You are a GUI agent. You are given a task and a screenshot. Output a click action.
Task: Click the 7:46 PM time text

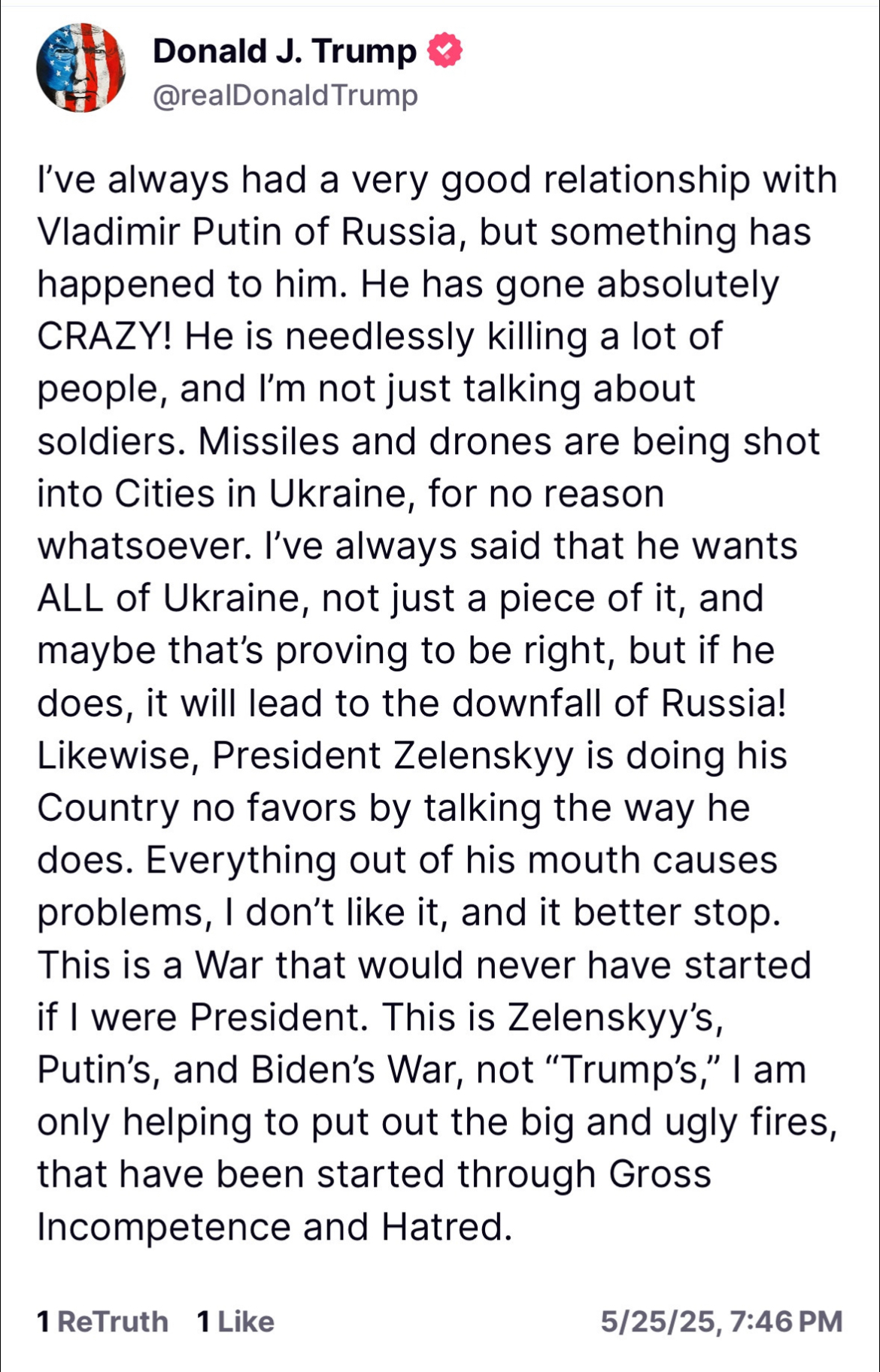[x=787, y=1322]
